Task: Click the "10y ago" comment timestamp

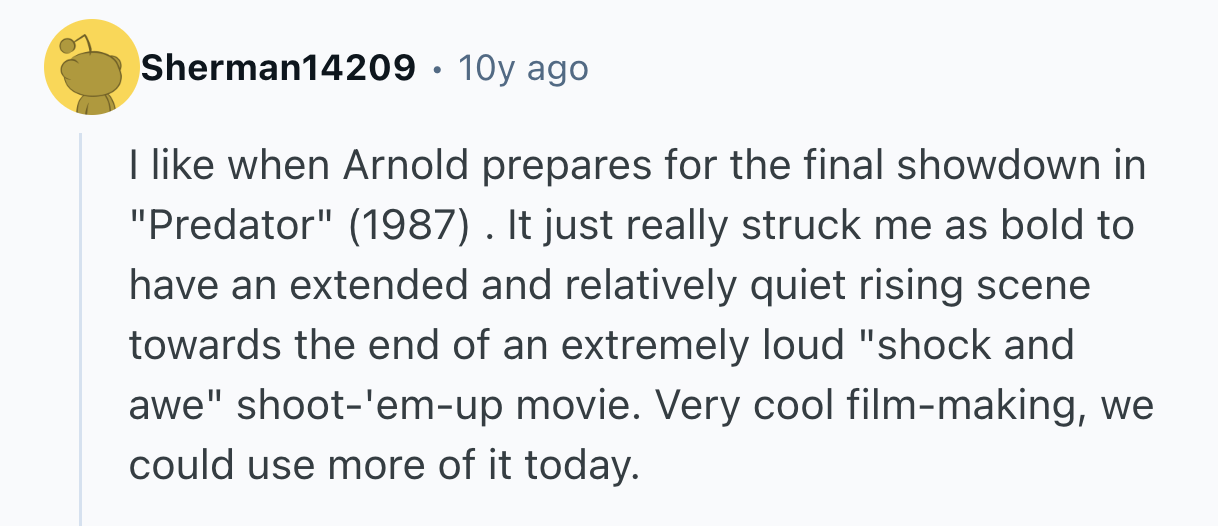Action: 523,69
